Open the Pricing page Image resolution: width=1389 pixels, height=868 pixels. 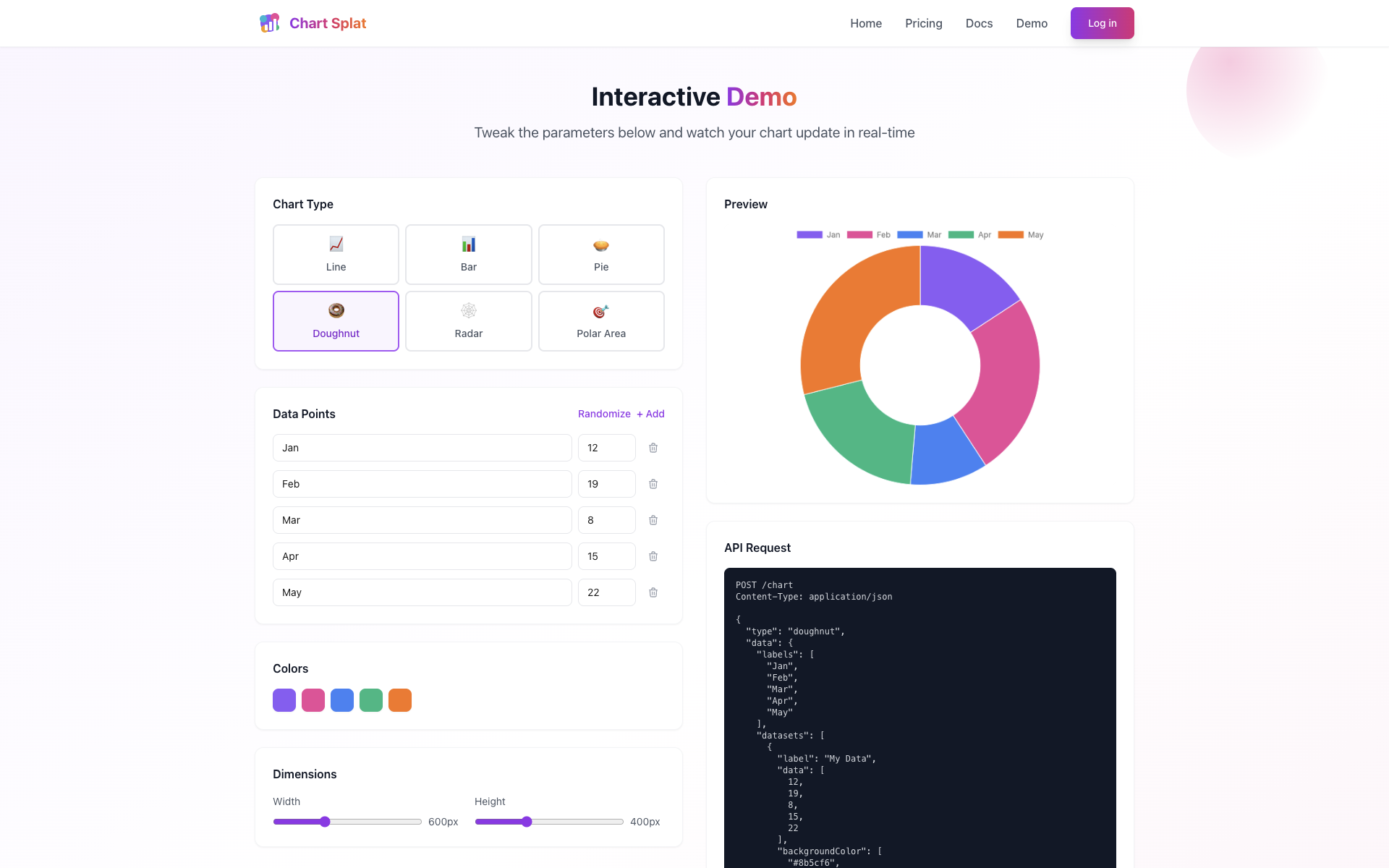point(923,23)
